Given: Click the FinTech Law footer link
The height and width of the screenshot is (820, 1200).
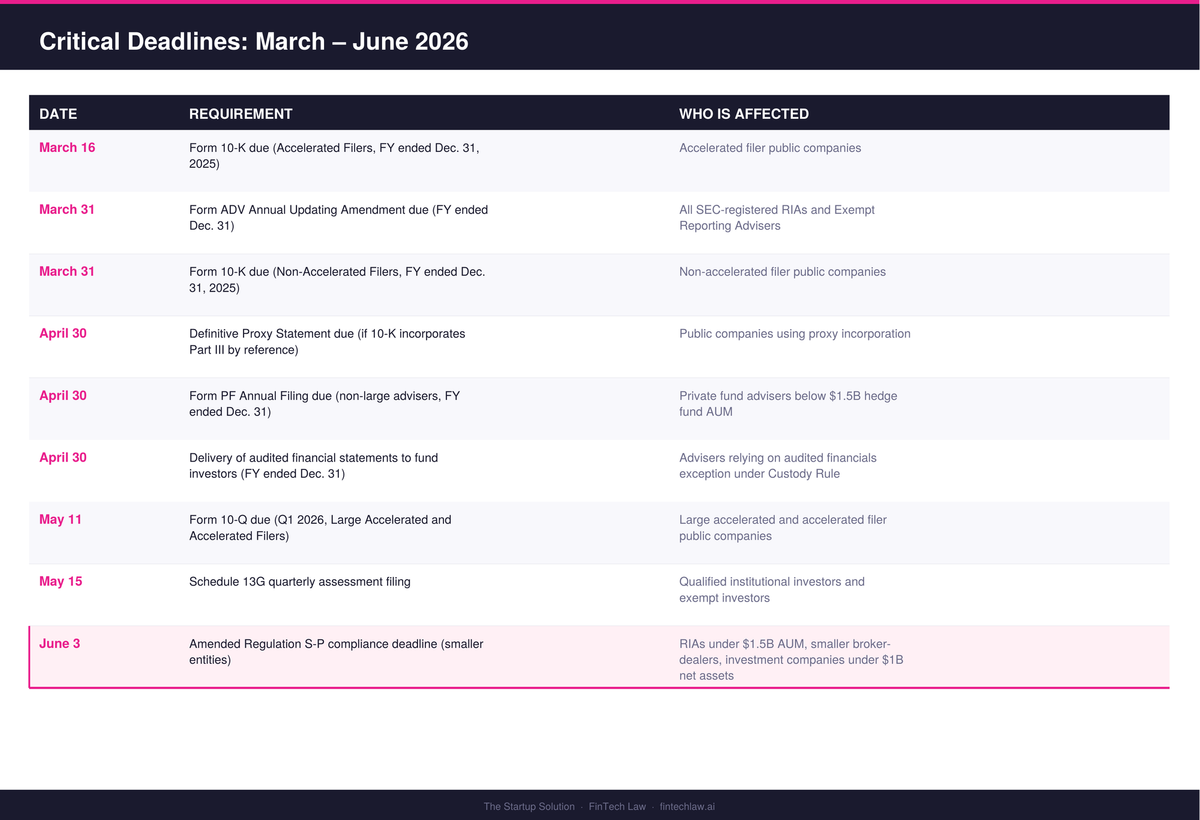Looking at the screenshot, I should pos(617,806).
